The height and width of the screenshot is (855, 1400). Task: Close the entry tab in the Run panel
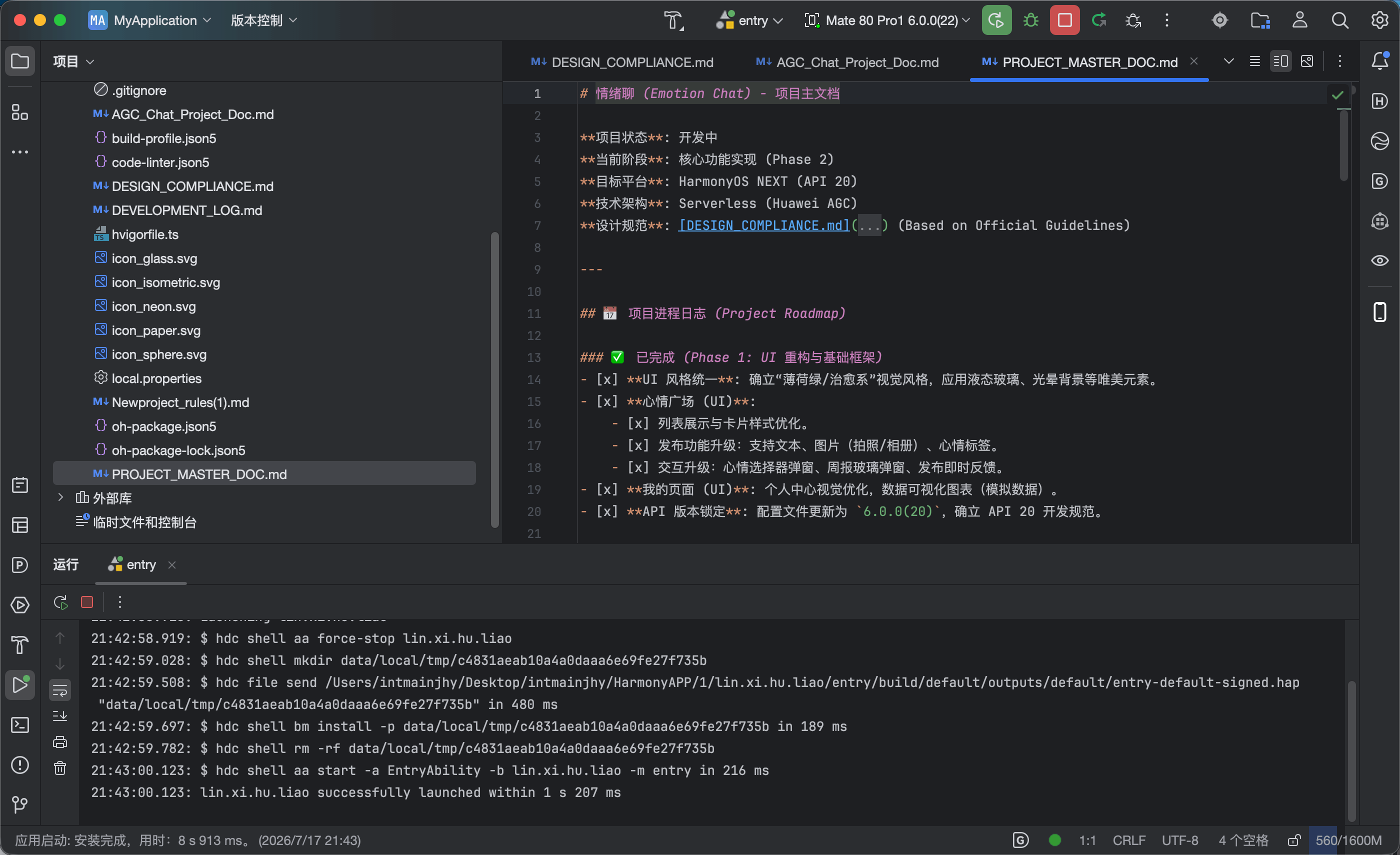[171, 564]
